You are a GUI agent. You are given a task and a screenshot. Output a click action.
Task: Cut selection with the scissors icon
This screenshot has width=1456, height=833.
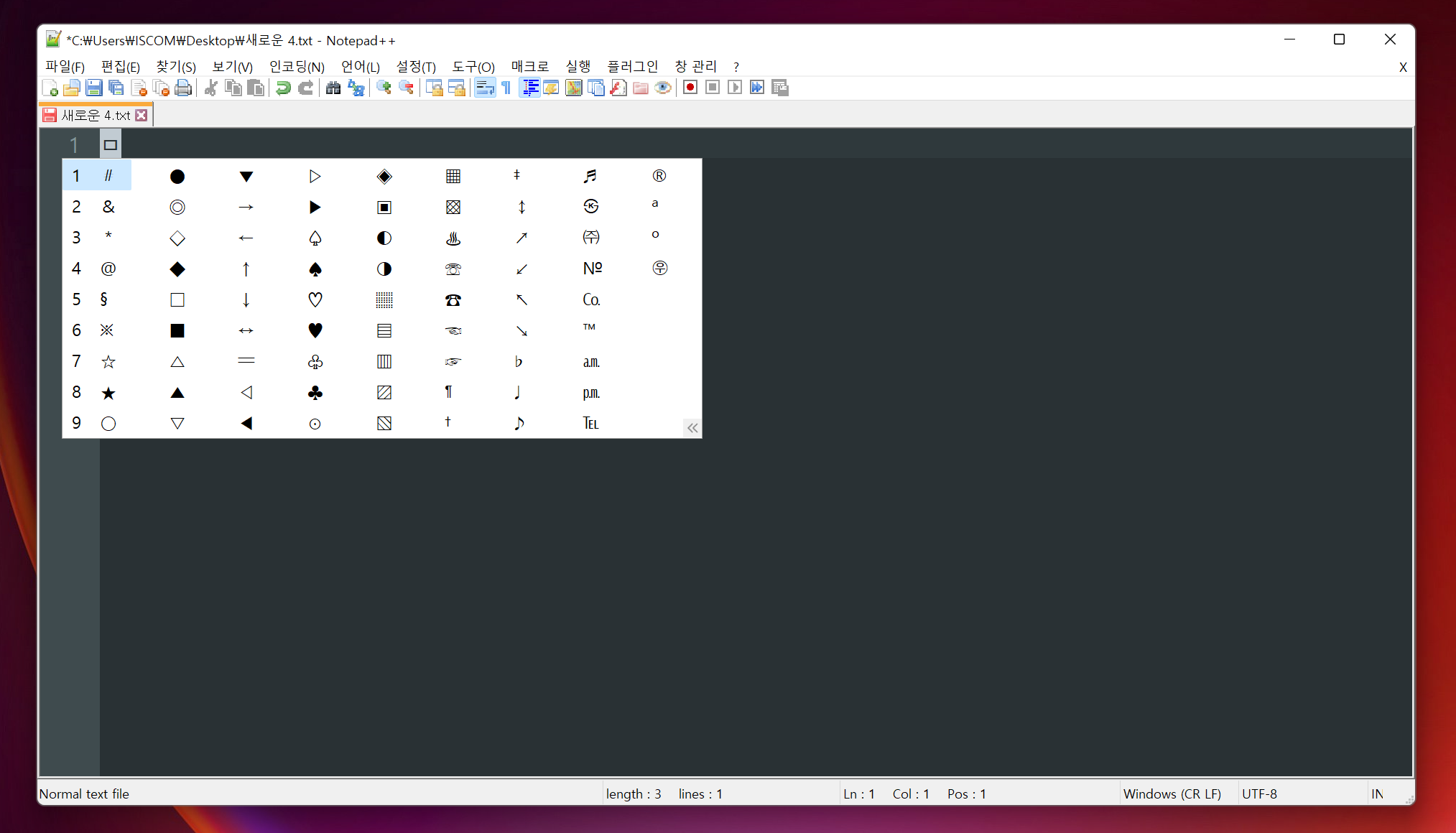coord(211,88)
